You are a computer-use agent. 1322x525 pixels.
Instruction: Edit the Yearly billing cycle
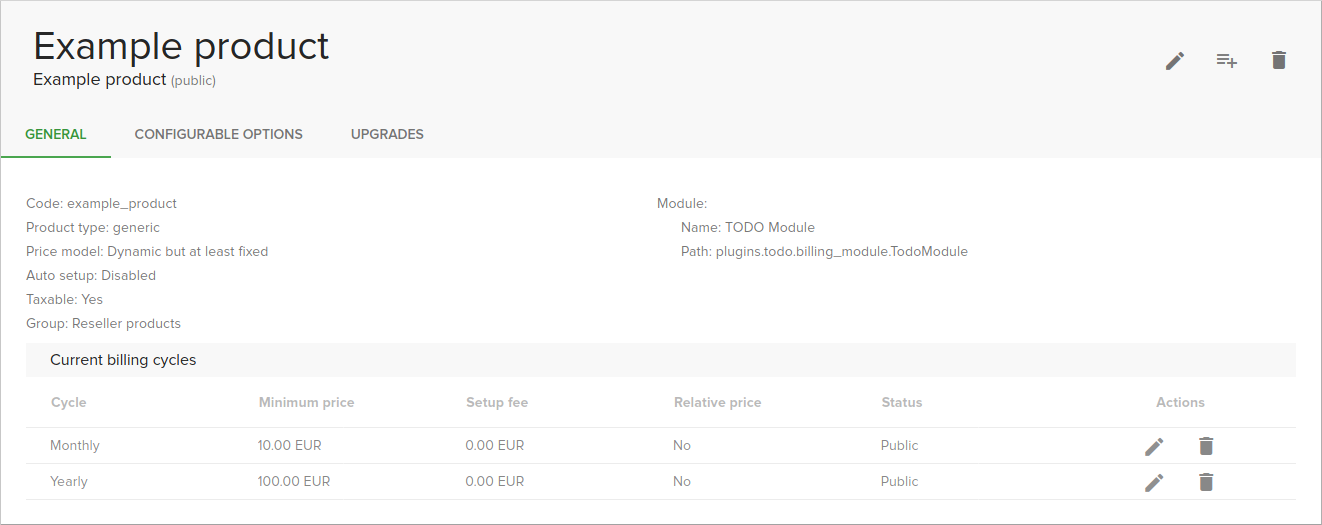(x=1154, y=482)
